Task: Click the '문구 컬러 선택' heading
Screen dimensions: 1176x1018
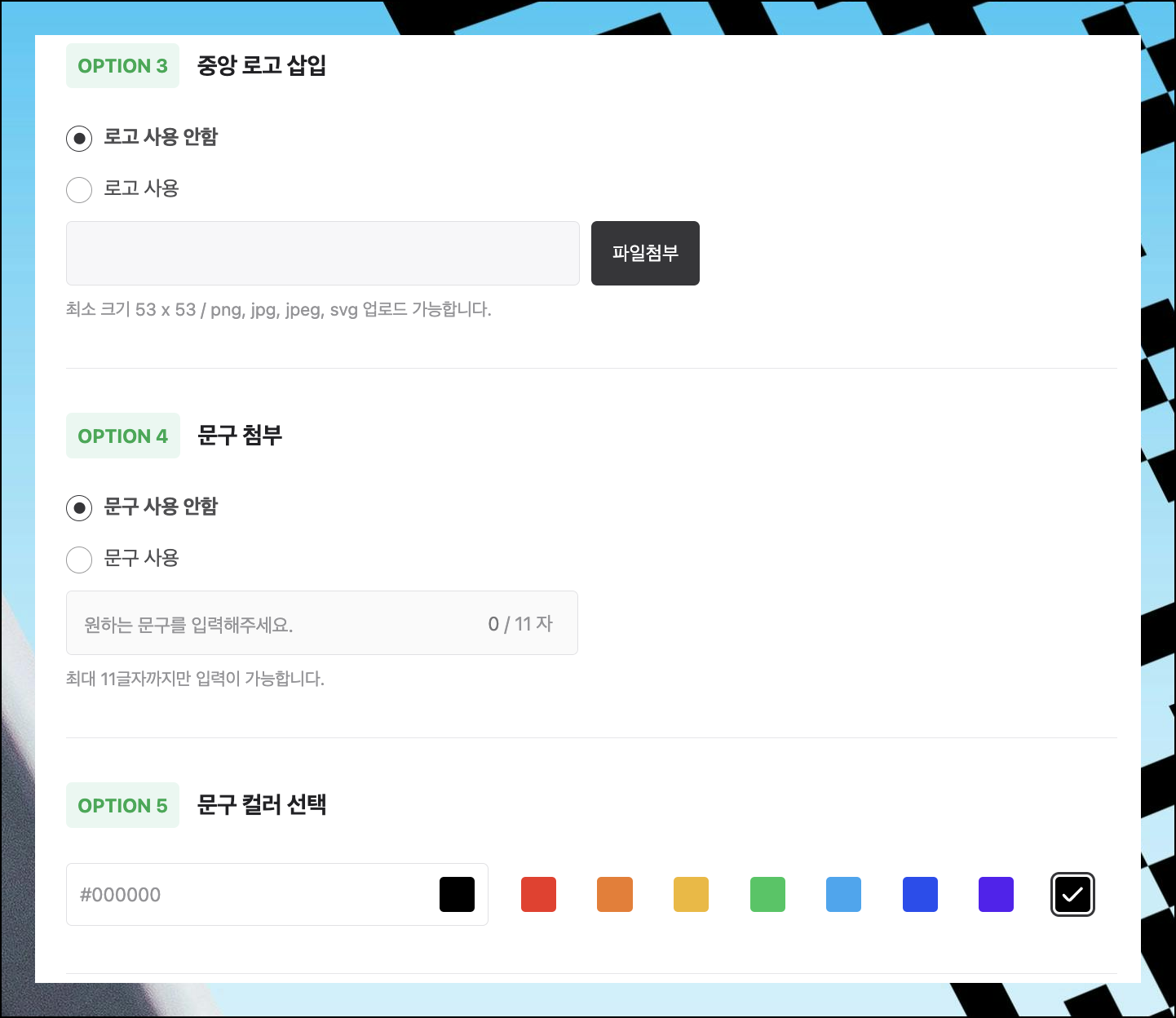Action: tap(262, 804)
